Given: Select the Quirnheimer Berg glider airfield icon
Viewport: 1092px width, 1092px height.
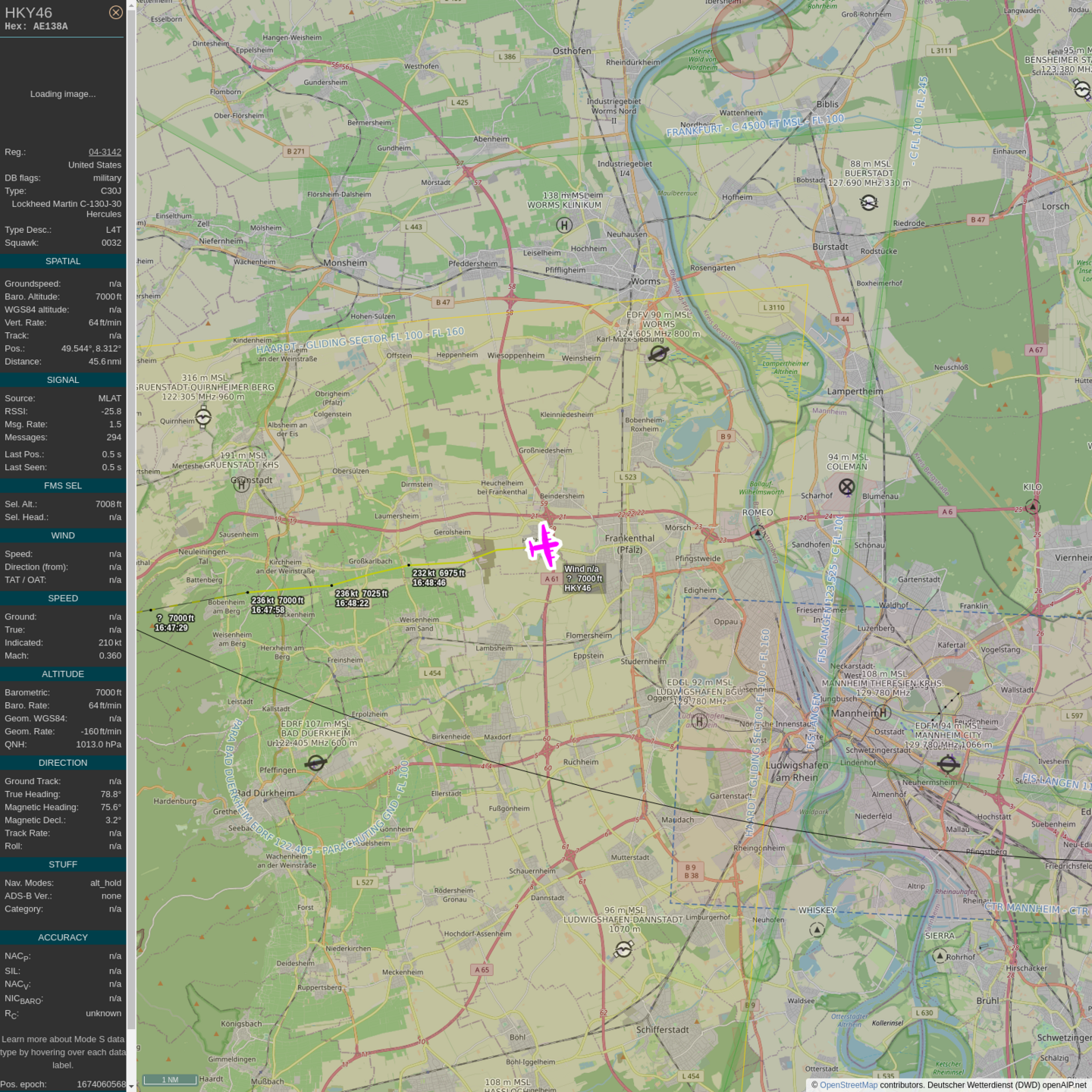Looking at the screenshot, I should click(203, 416).
